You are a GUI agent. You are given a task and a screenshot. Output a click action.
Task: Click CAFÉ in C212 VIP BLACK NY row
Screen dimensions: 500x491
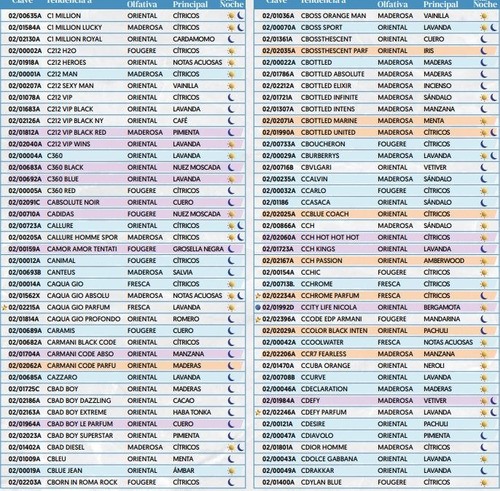(x=180, y=121)
